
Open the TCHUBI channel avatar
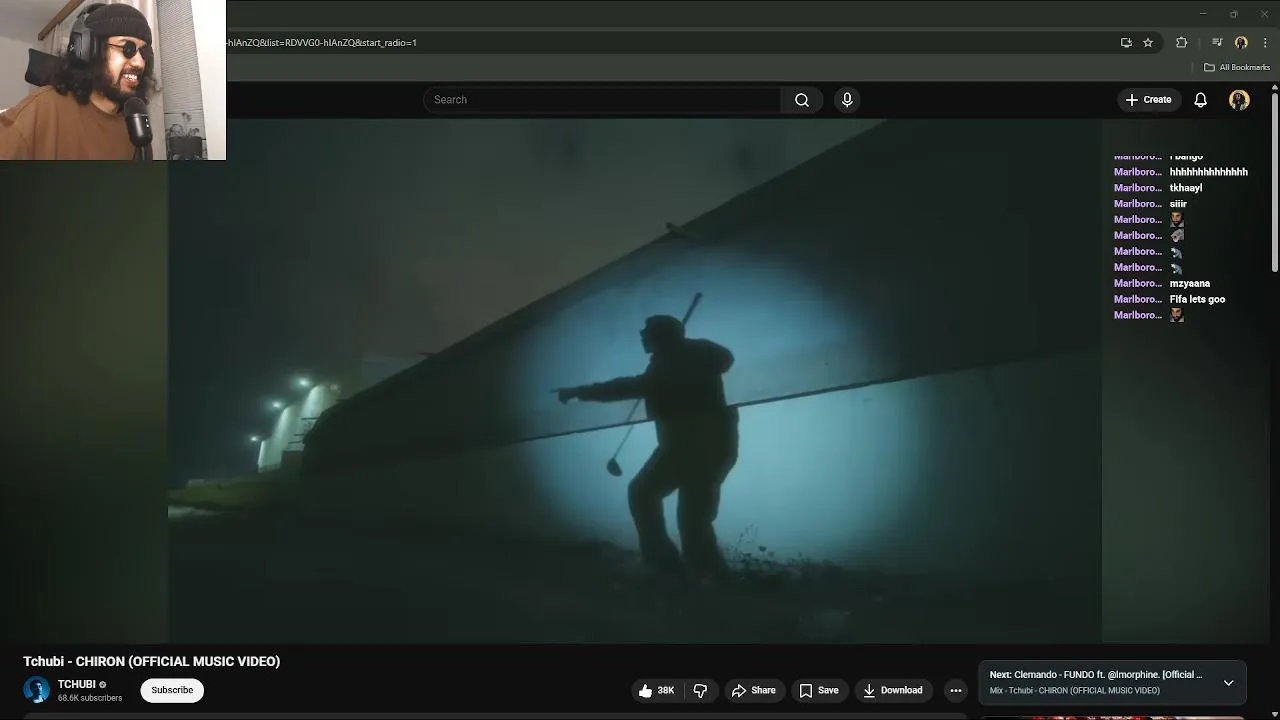click(x=37, y=690)
